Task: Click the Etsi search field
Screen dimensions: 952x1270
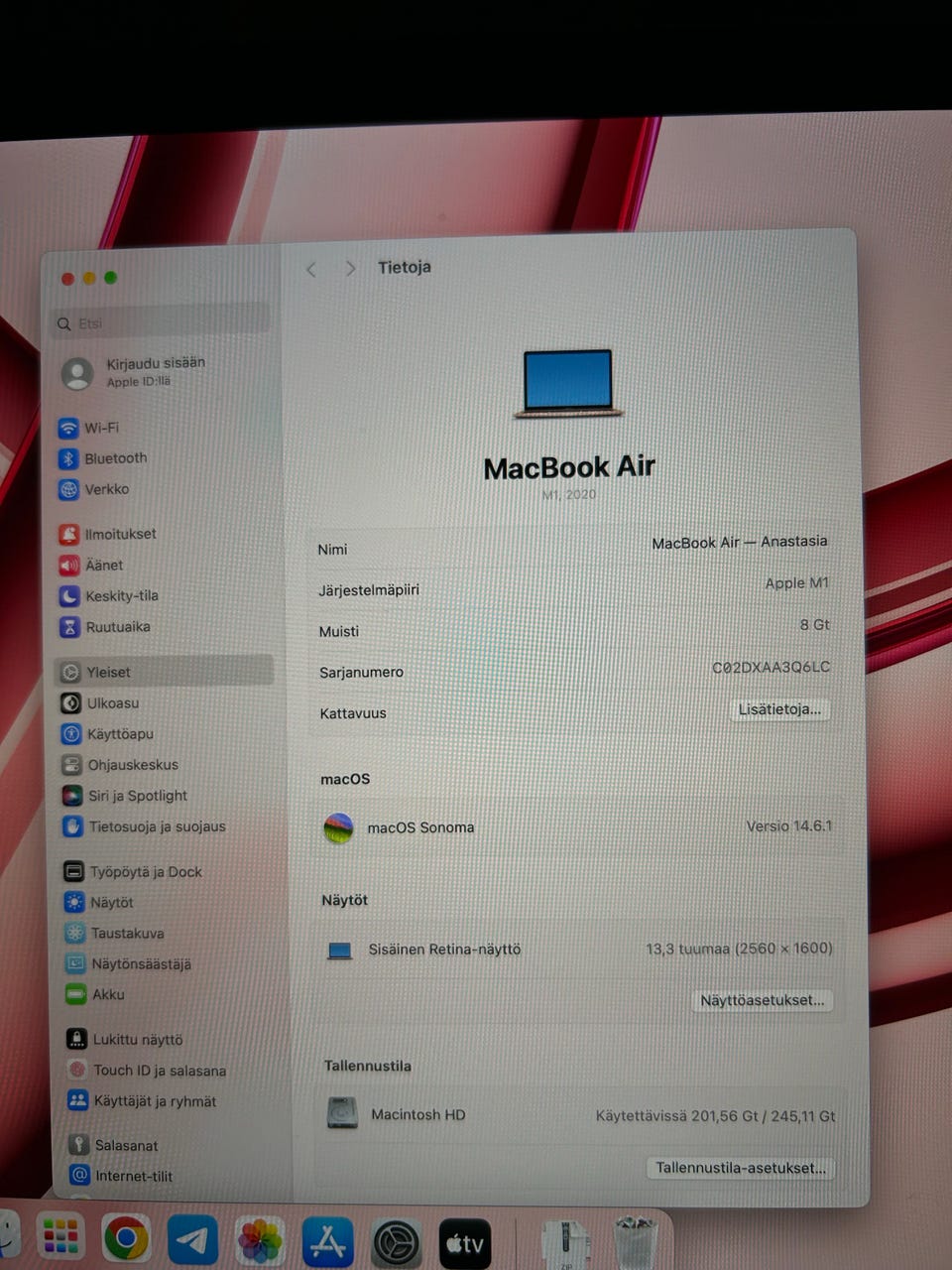Action: pyautogui.click(x=160, y=322)
